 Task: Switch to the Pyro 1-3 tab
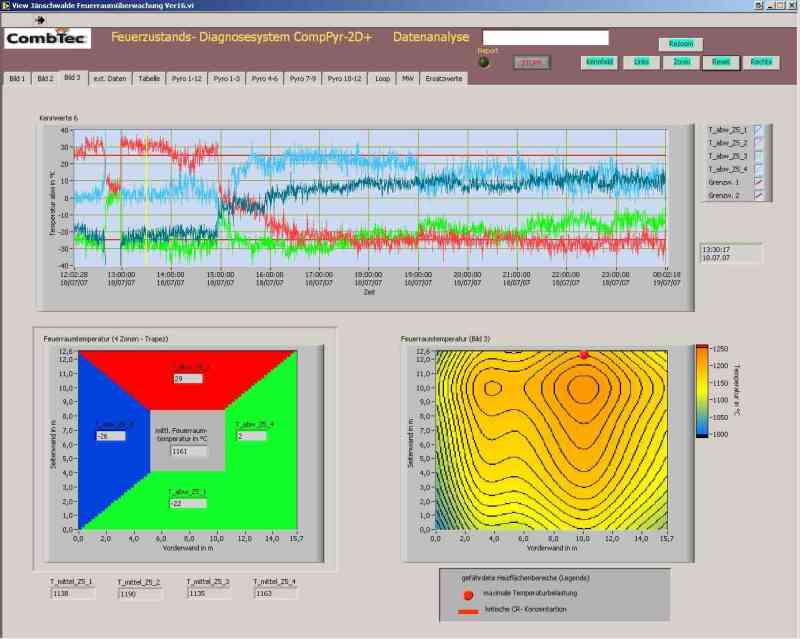(x=227, y=79)
